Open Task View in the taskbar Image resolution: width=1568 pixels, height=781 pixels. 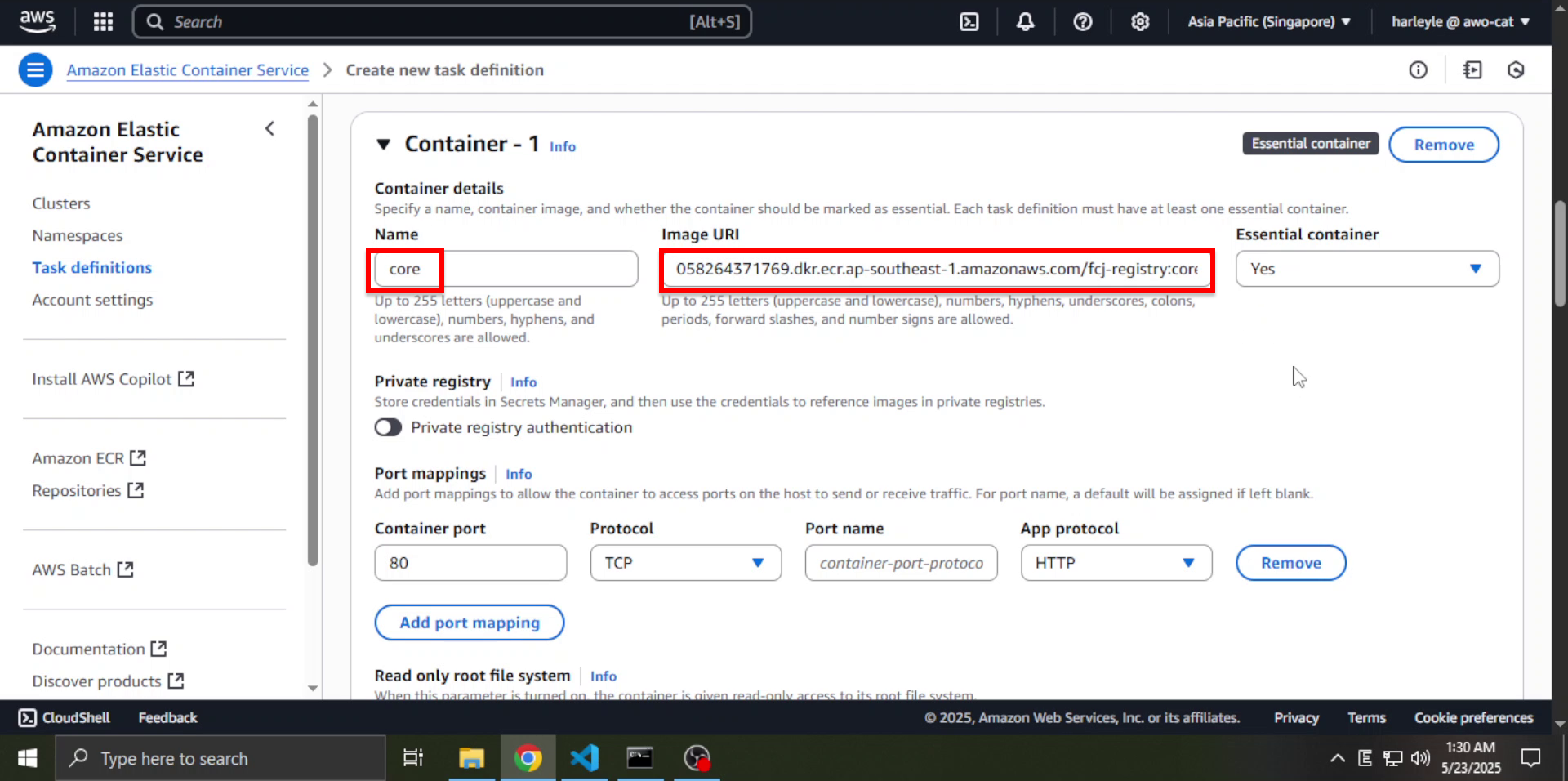coord(413,758)
